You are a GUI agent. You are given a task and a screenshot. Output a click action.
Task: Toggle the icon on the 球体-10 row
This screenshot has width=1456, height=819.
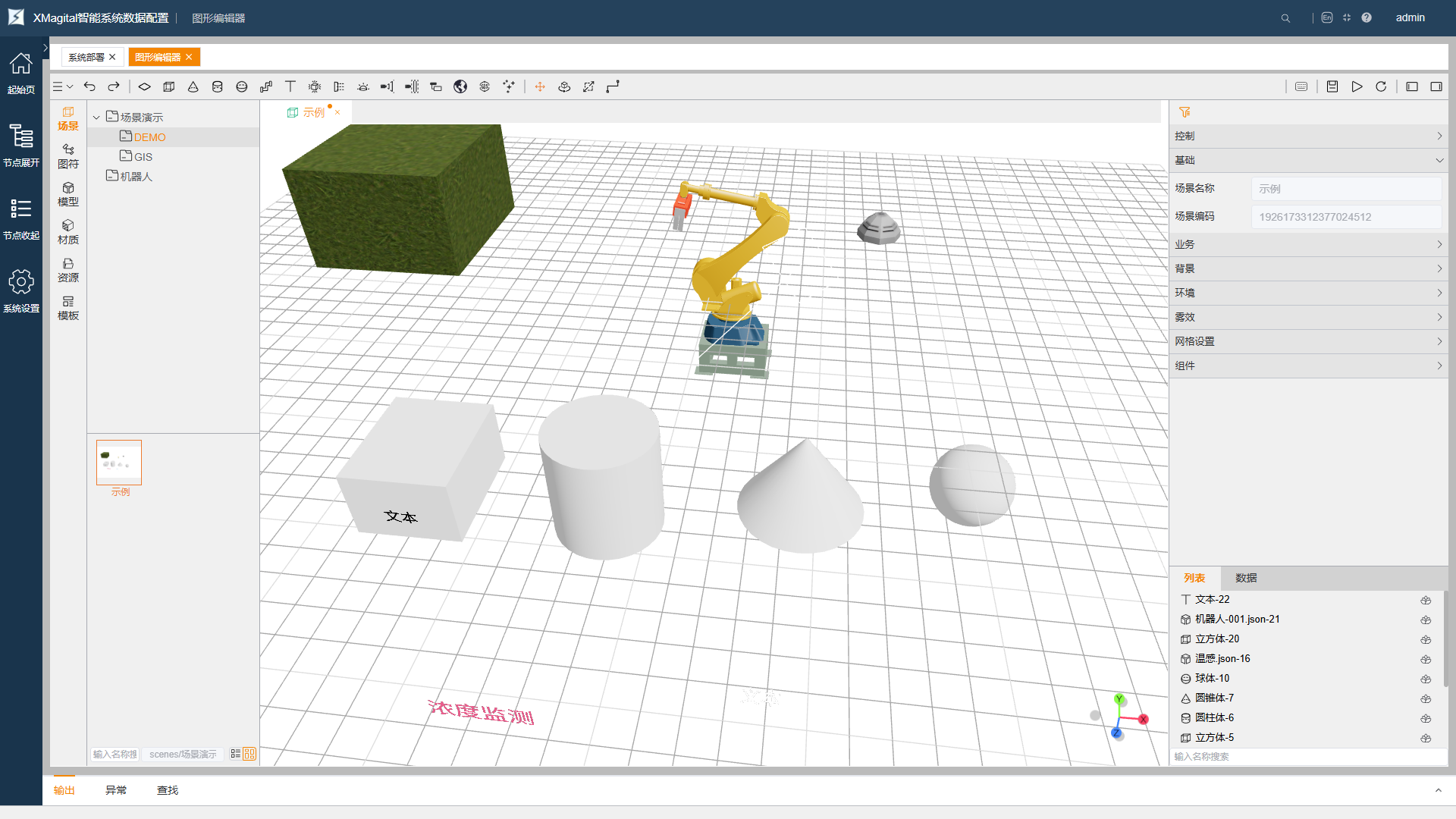[1426, 679]
